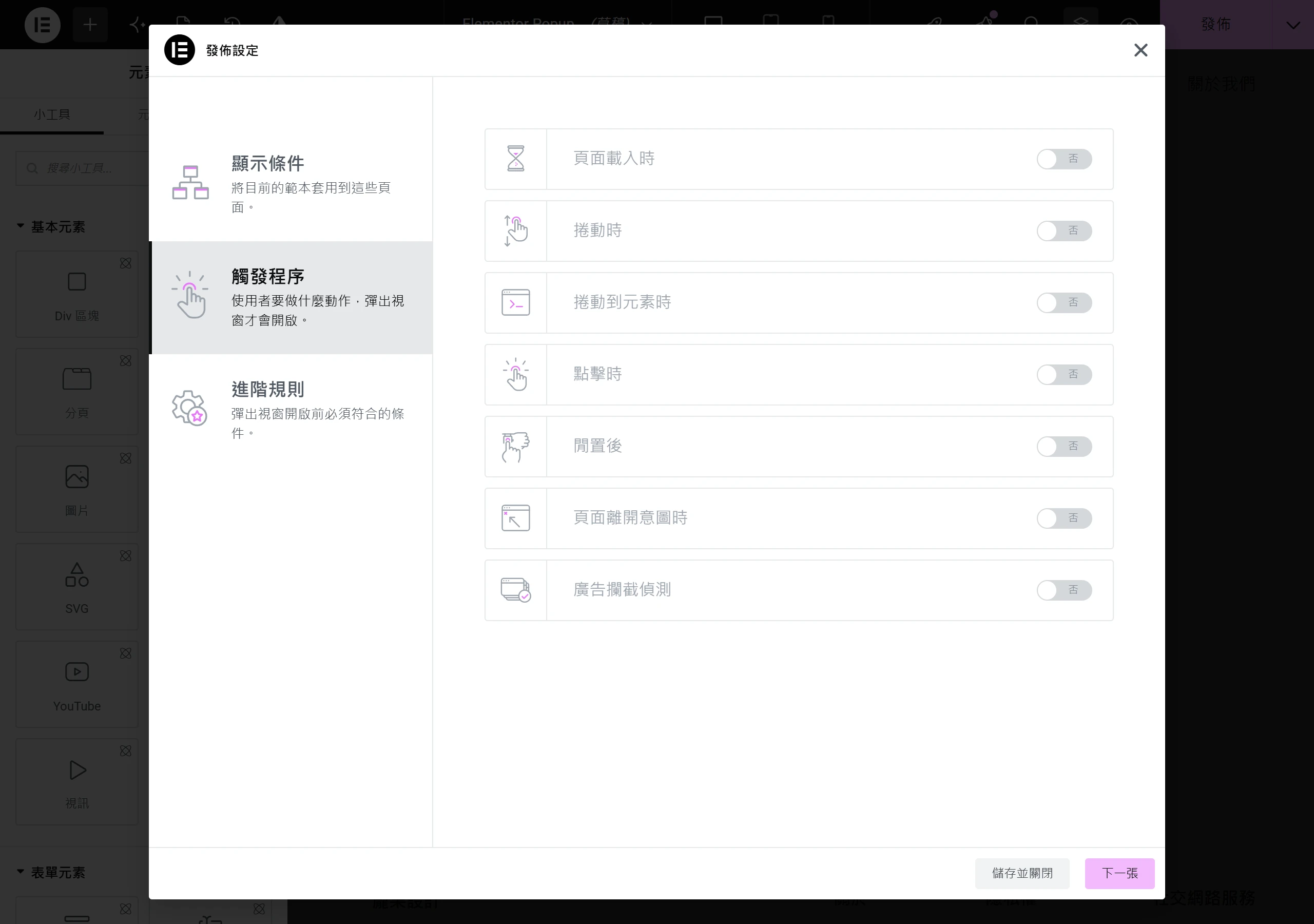Click the 閒置後 label text
Screen dimensions: 1314x924
597,446
